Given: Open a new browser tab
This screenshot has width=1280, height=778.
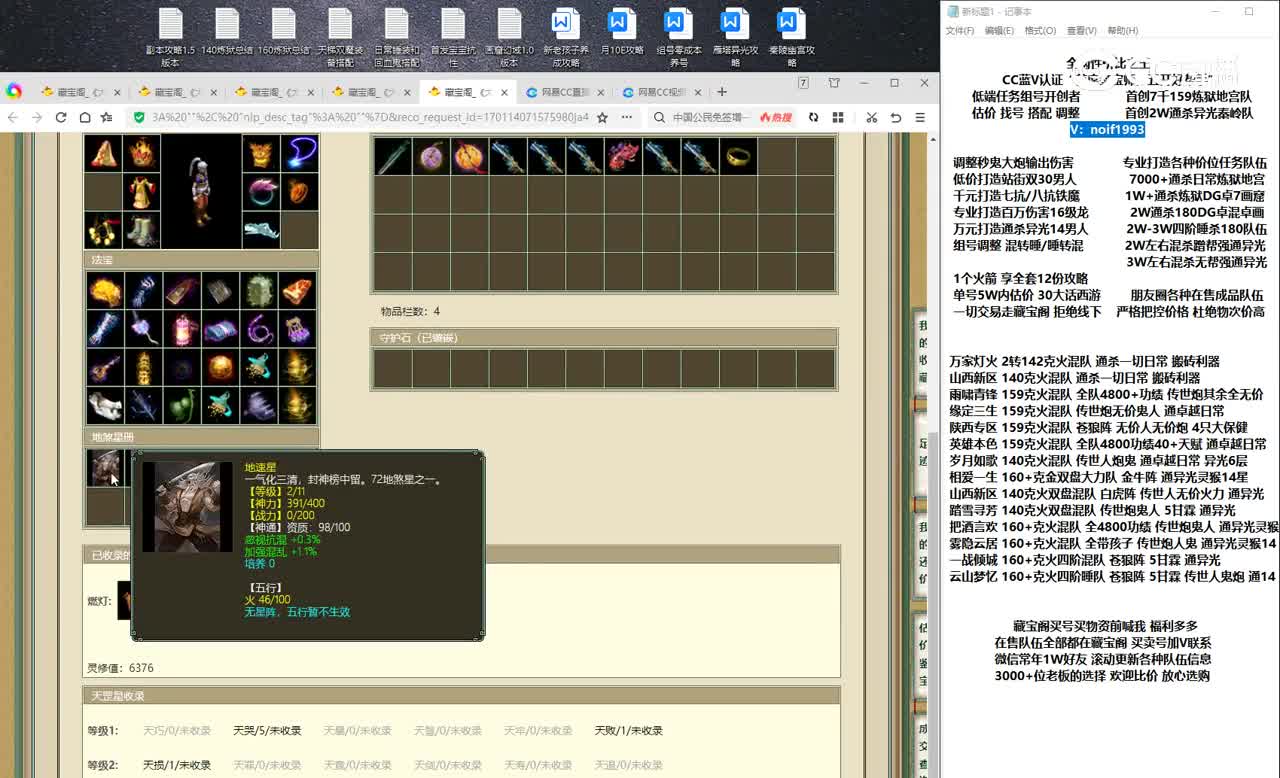Looking at the screenshot, I should (722, 92).
